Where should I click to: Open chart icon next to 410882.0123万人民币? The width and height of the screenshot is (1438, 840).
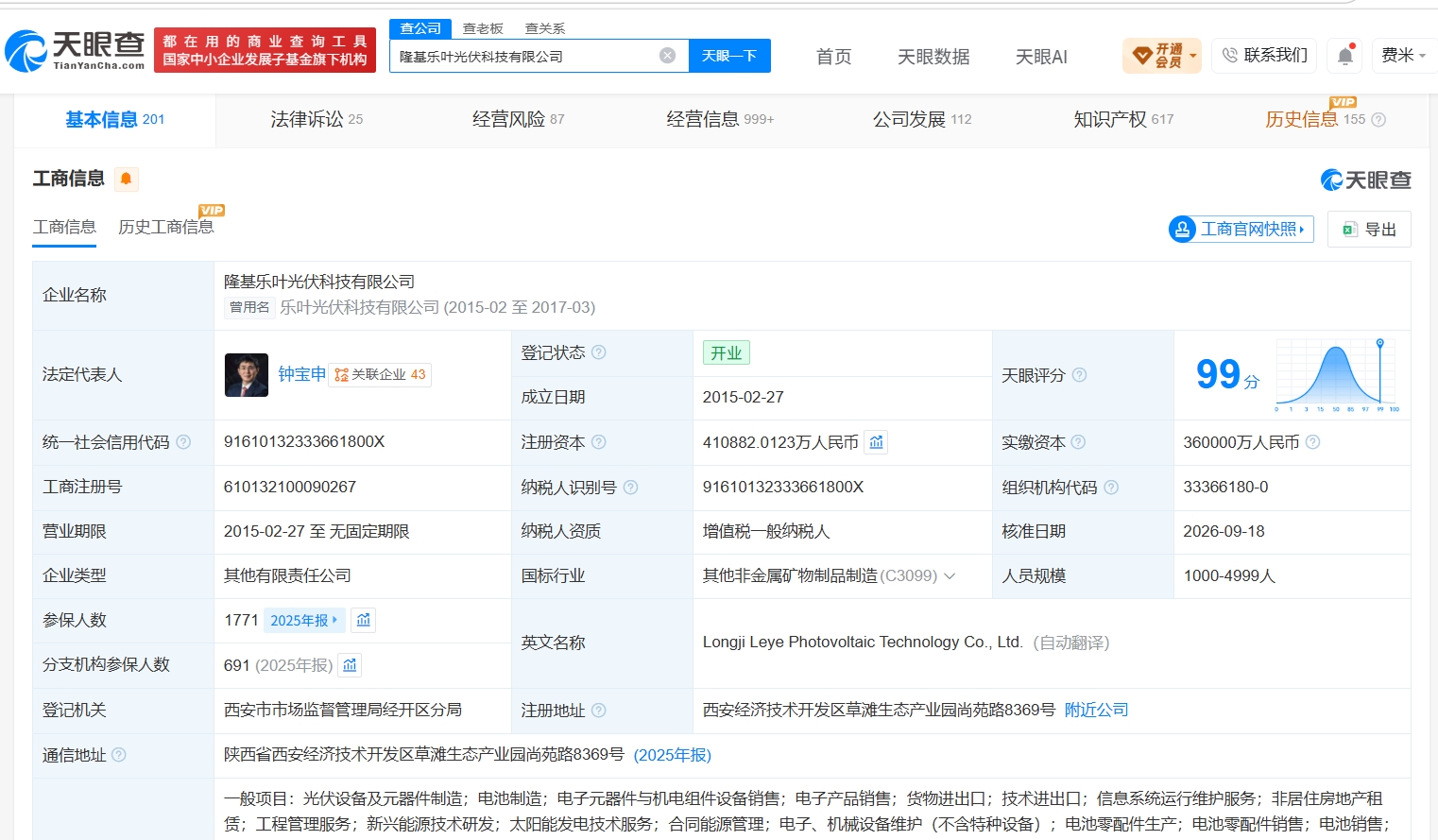pyautogui.click(x=876, y=442)
